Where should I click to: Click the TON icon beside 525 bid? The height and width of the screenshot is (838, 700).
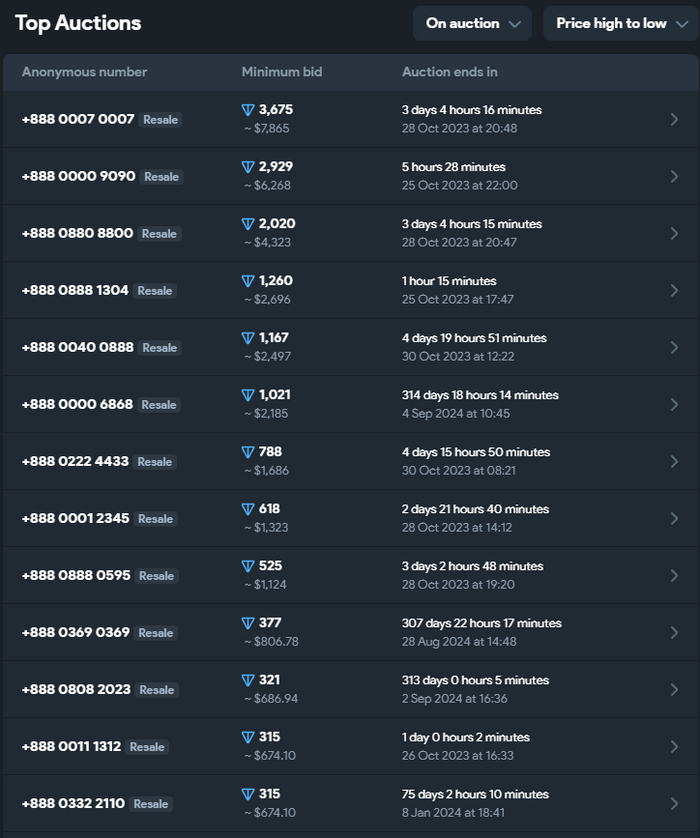248,566
